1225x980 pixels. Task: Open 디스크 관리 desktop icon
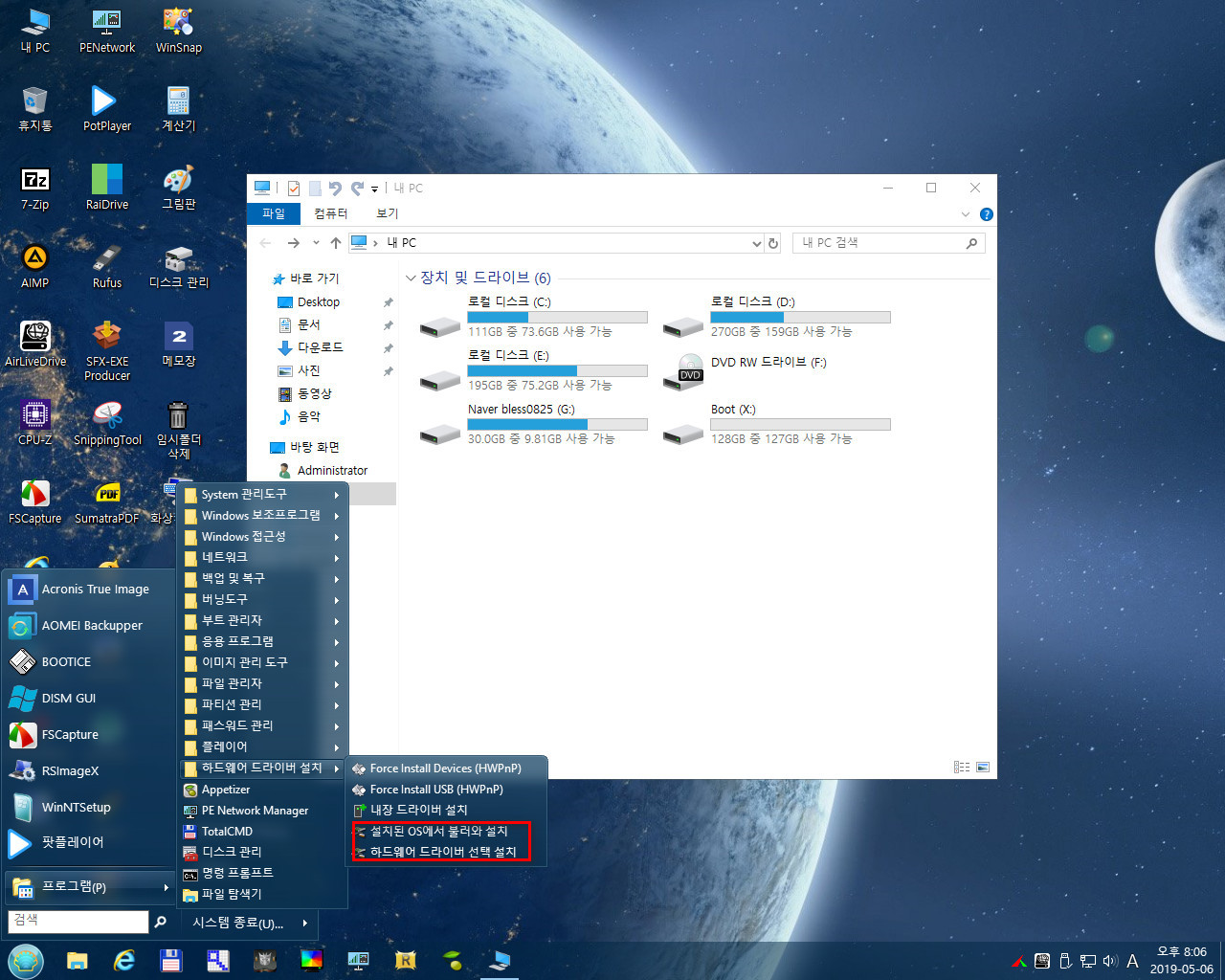(x=178, y=267)
